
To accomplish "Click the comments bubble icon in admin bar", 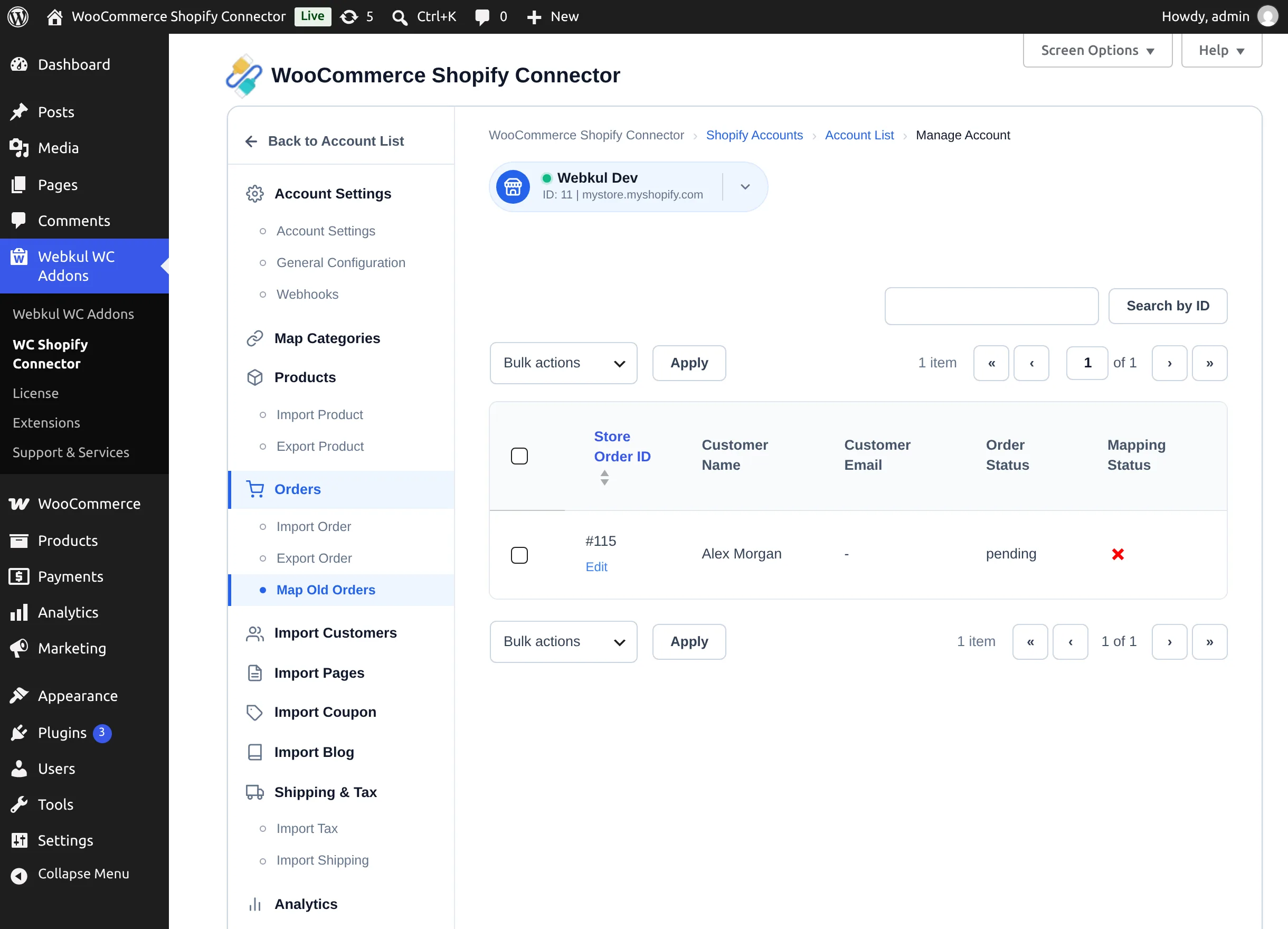I will tap(482, 16).
